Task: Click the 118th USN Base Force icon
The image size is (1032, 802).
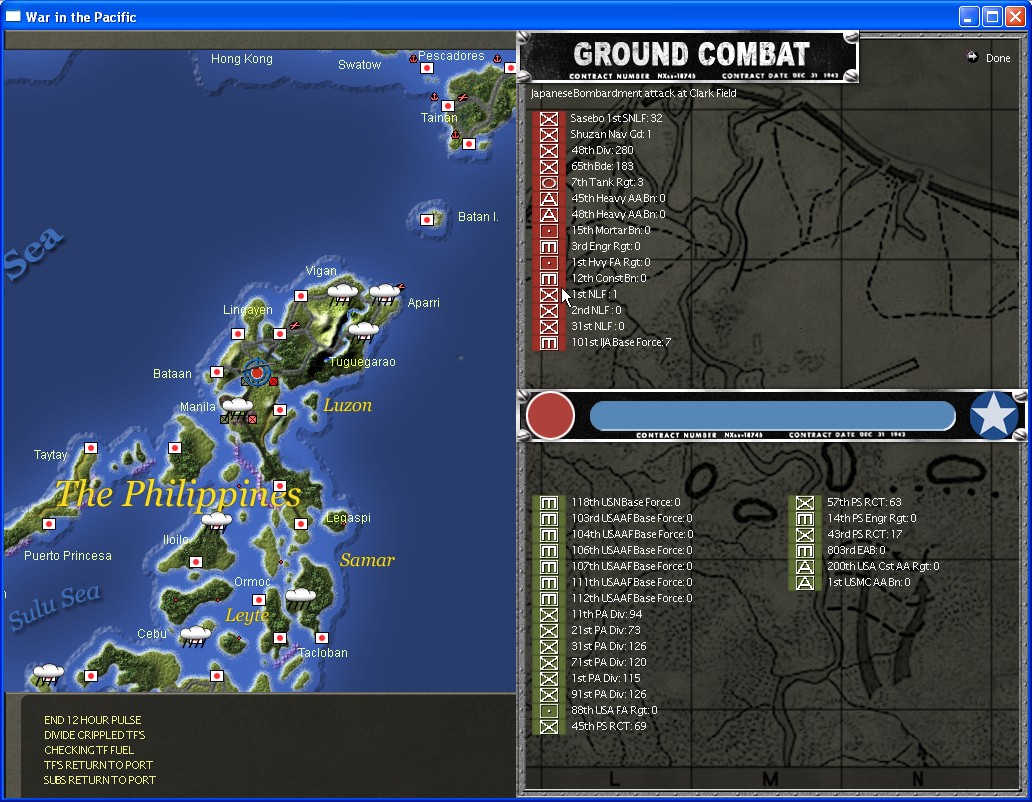Action: [x=549, y=503]
